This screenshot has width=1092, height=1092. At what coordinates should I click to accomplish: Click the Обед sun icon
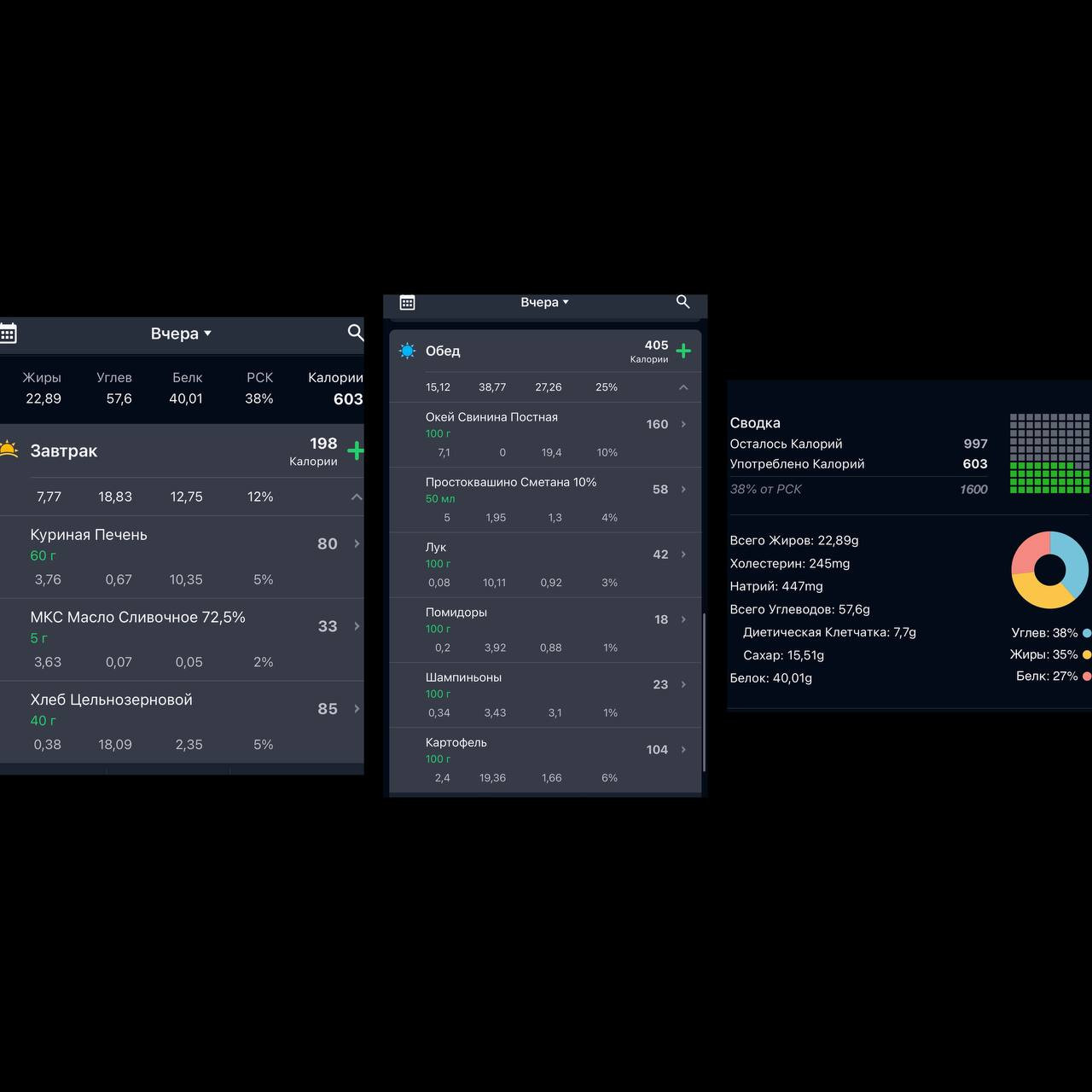[408, 351]
